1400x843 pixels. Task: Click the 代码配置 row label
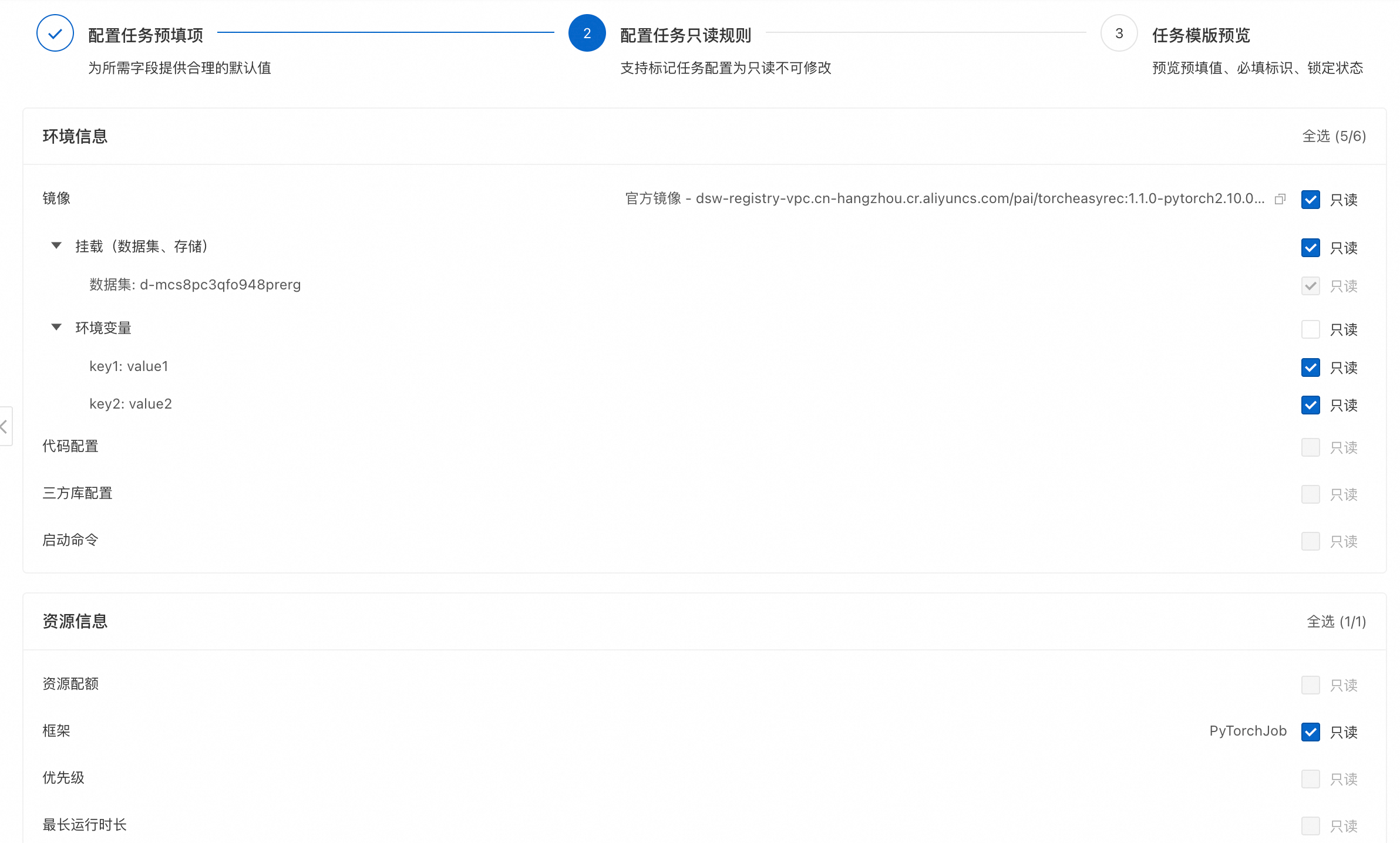70,446
